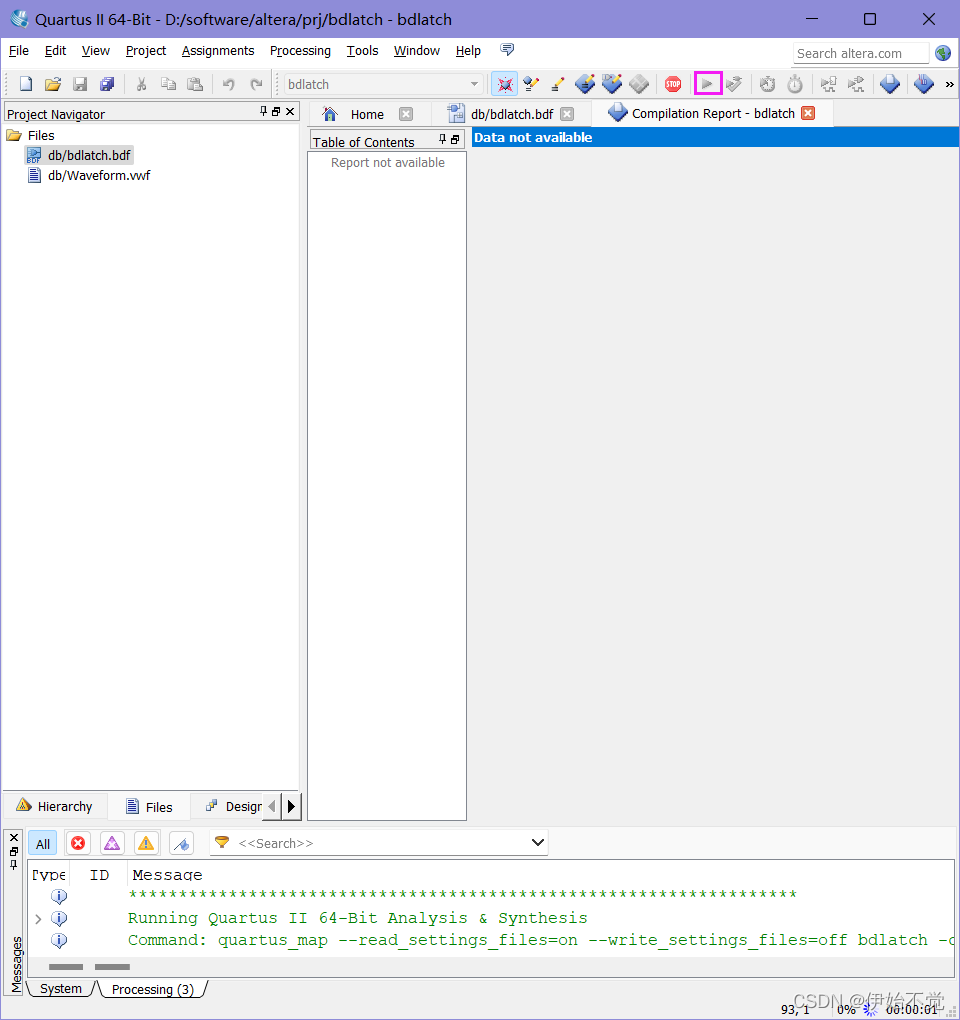The image size is (960, 1020).
Task: Open the bdlatch project dropdown
Action: (x=474, y=84)
